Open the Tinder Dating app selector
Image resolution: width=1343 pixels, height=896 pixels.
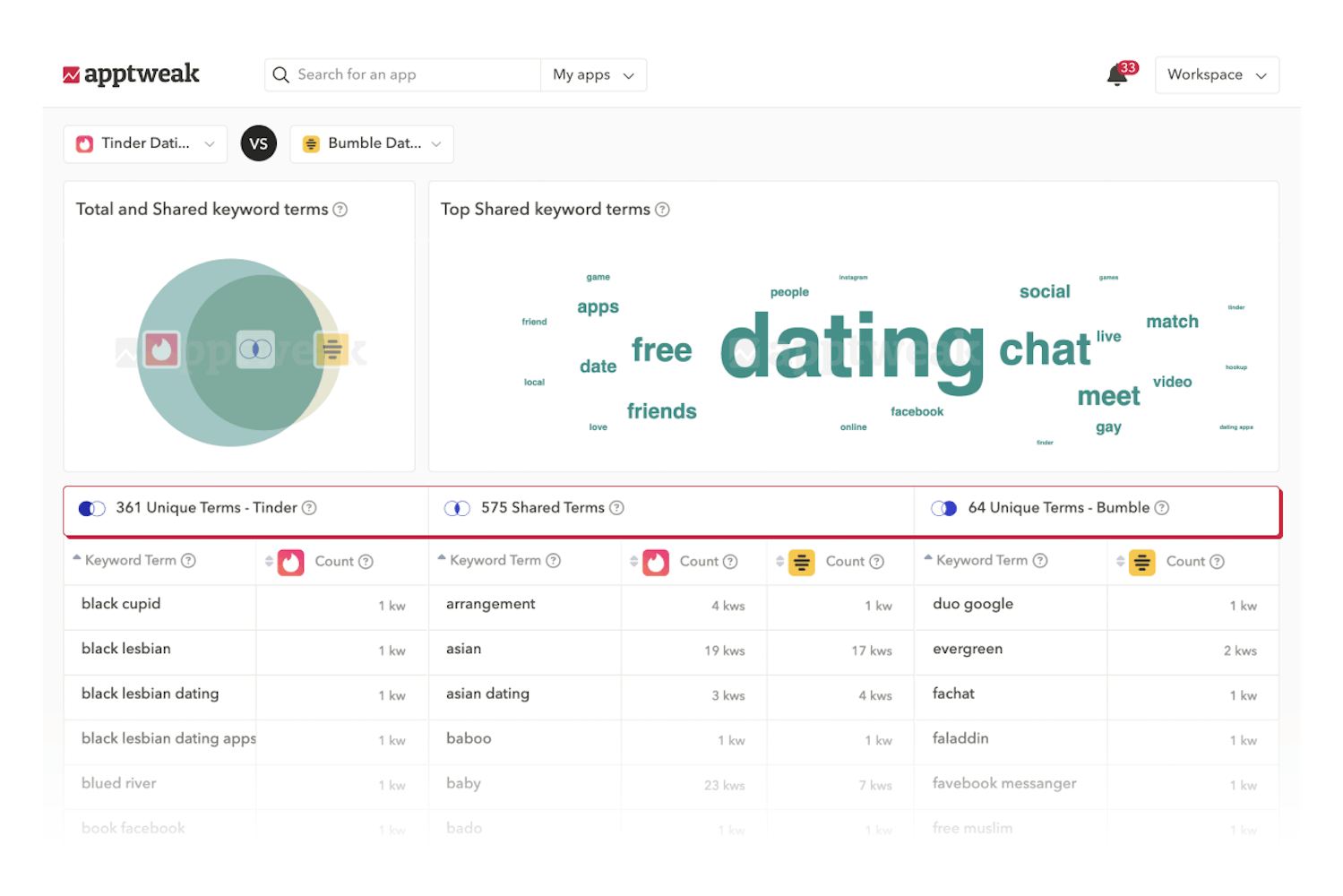click(x=145, y=143)
